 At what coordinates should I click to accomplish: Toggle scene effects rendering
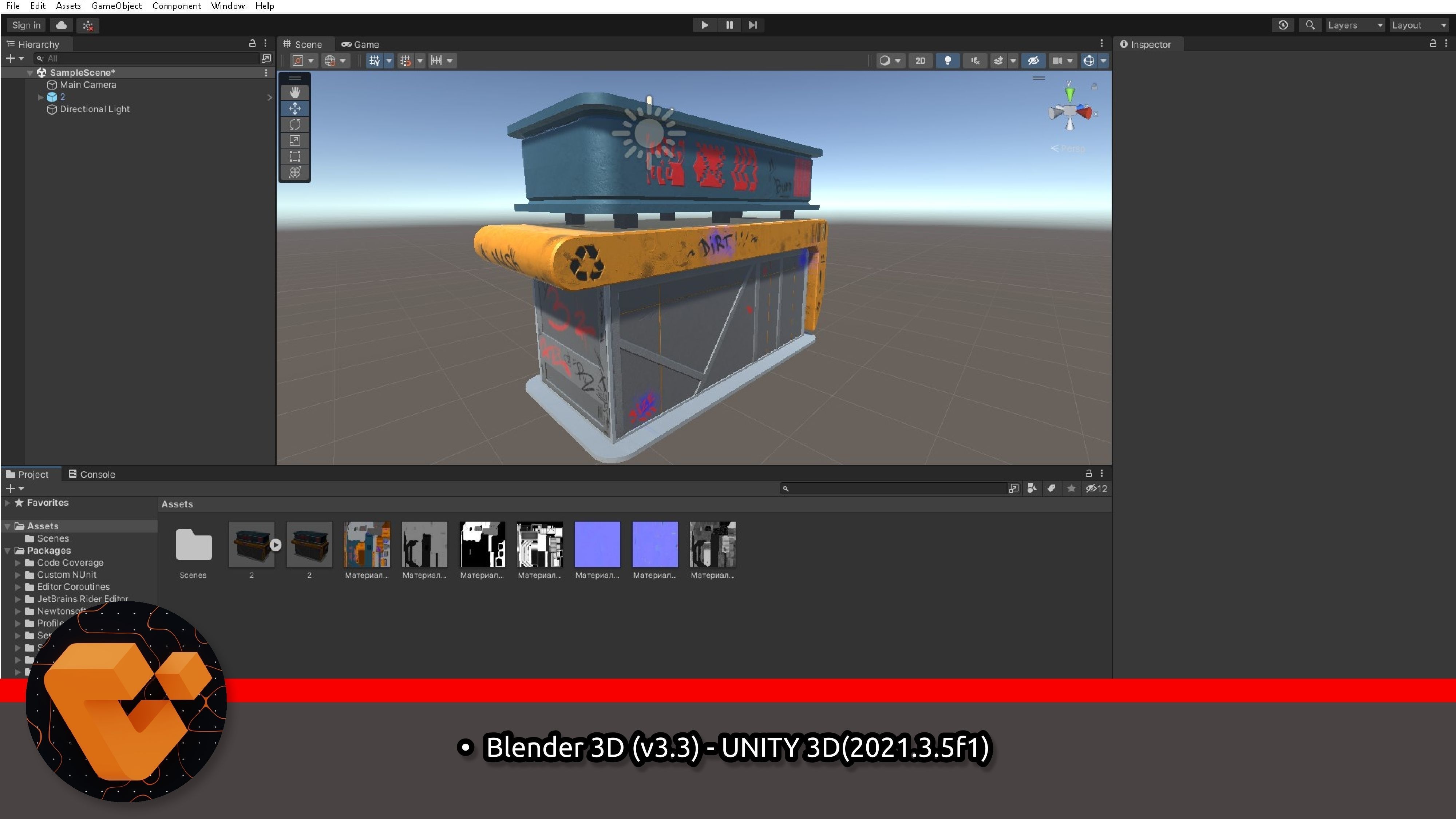[x=998, y=60]
